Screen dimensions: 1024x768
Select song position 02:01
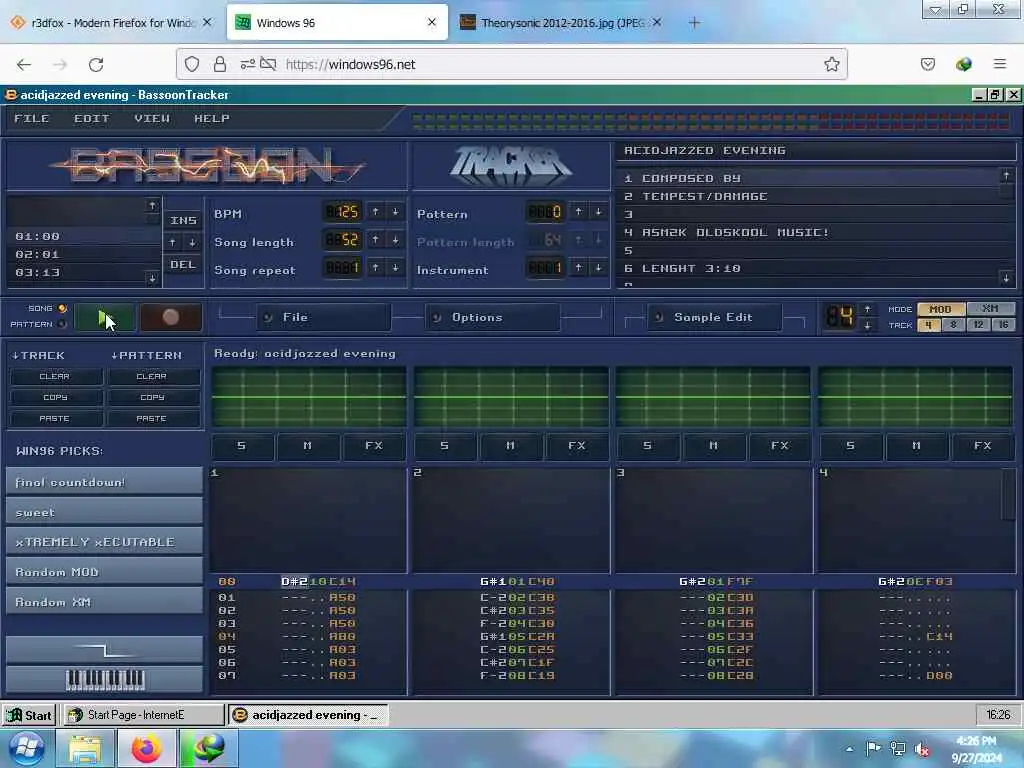coord(78,254)
